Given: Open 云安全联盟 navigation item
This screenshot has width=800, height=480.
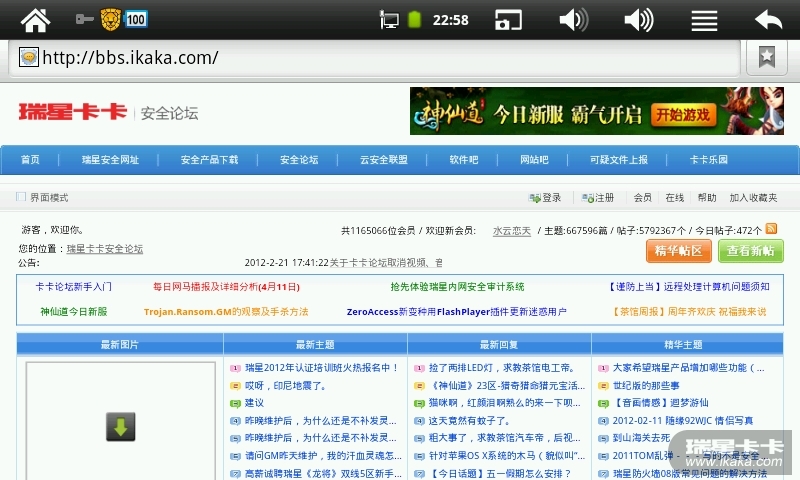Looking at the screenshot, I should pos(384,160).
